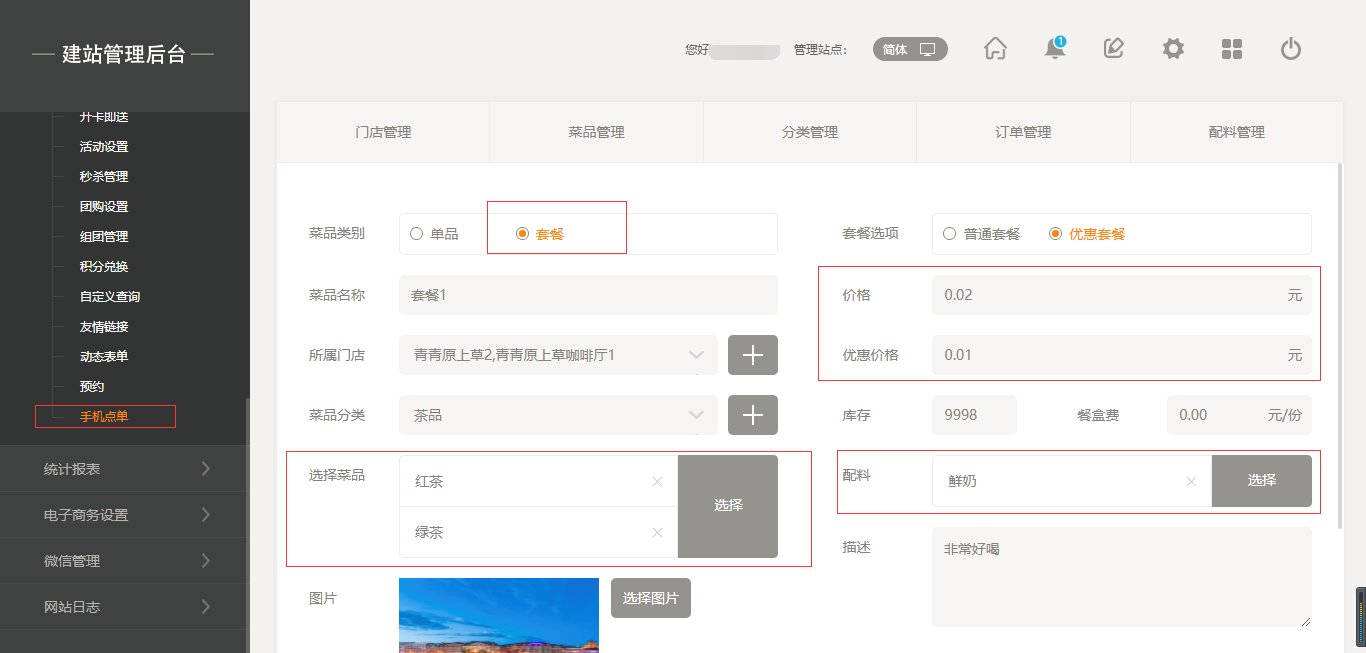
Task: Add a store with the plus button beside 所属门店
Action: [x=752, y=355]
